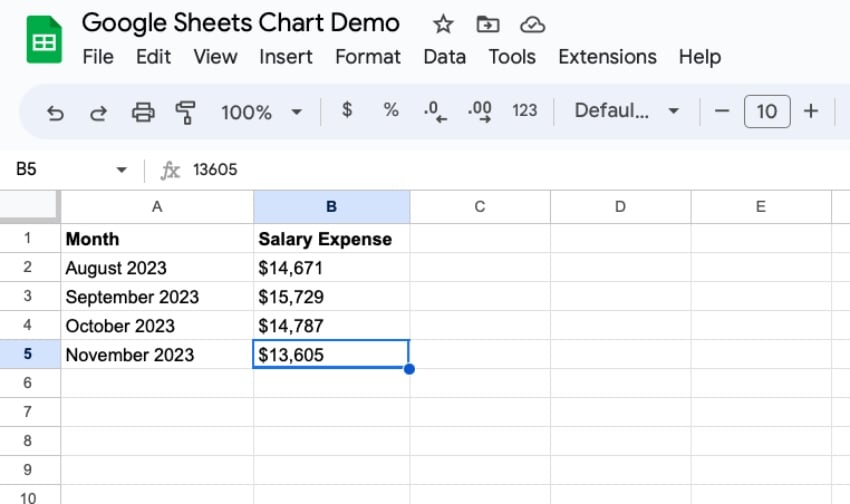The image size is (850, 504).
Task: Format as percent
Action: 391,110
